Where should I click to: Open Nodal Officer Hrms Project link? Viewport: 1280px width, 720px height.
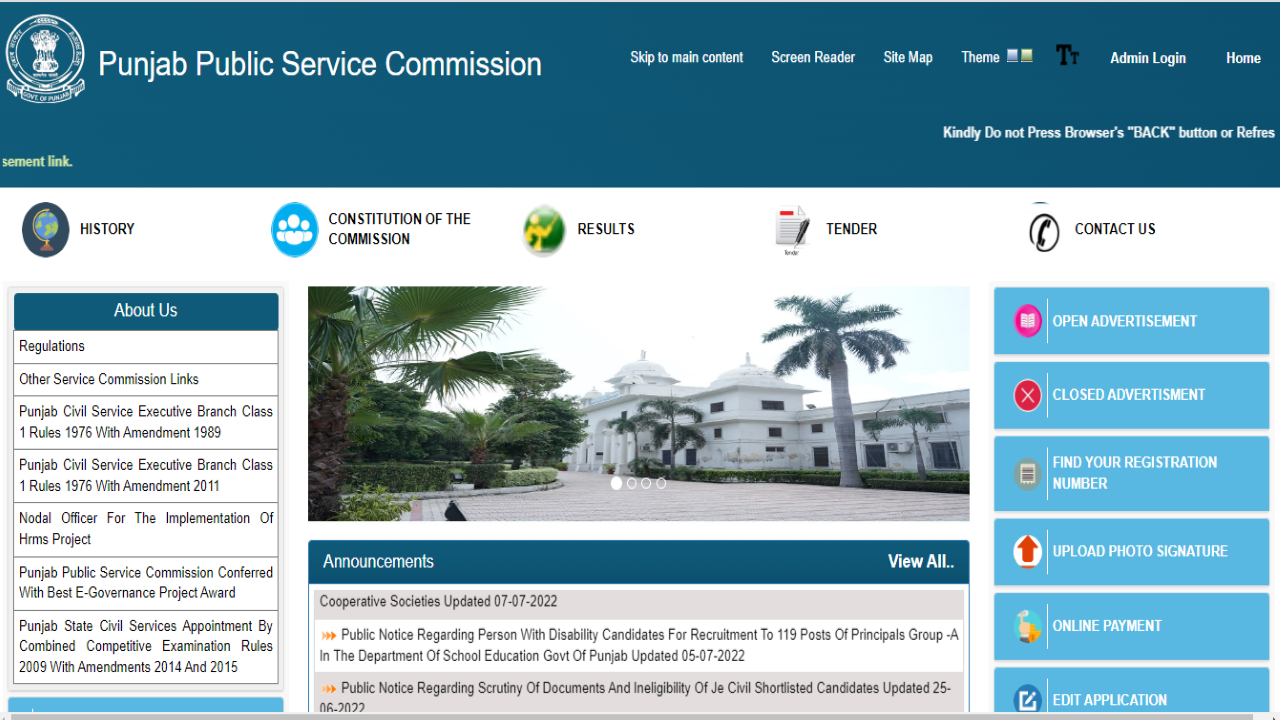tap(146, 528)
